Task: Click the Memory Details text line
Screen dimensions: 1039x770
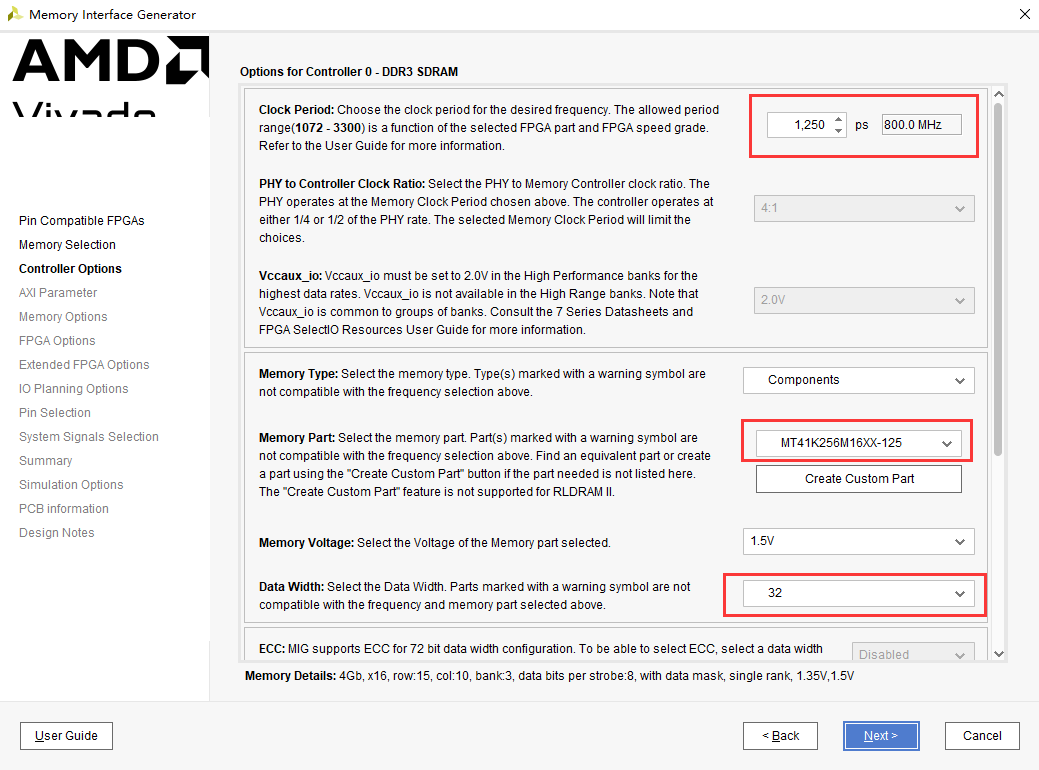Action: 549,676
